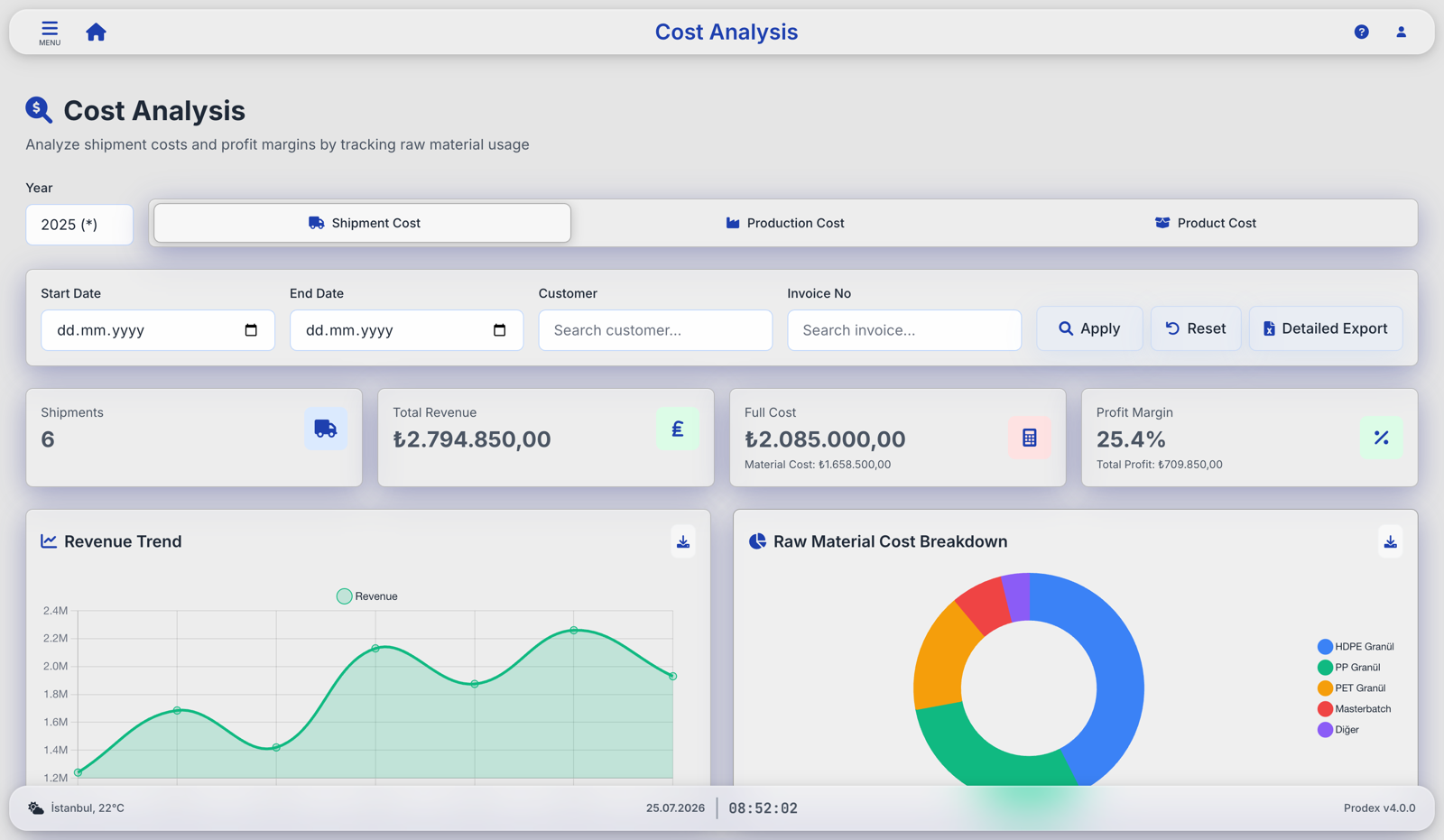1444x840 pixels.
Task: Open the End Date calendar picker icon
Action: (x=499, y=330)
